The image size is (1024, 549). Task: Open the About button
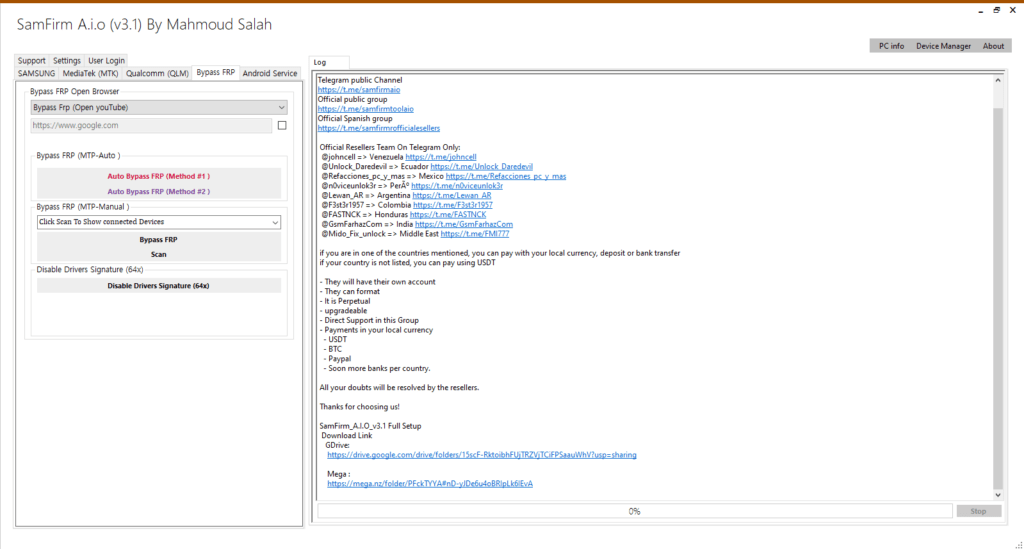click(993, 46)
